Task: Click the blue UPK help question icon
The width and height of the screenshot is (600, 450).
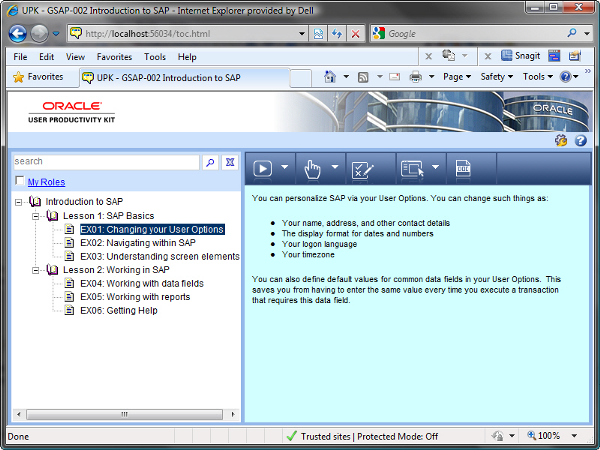Action: pyautogui.click(x=580, y=140)
